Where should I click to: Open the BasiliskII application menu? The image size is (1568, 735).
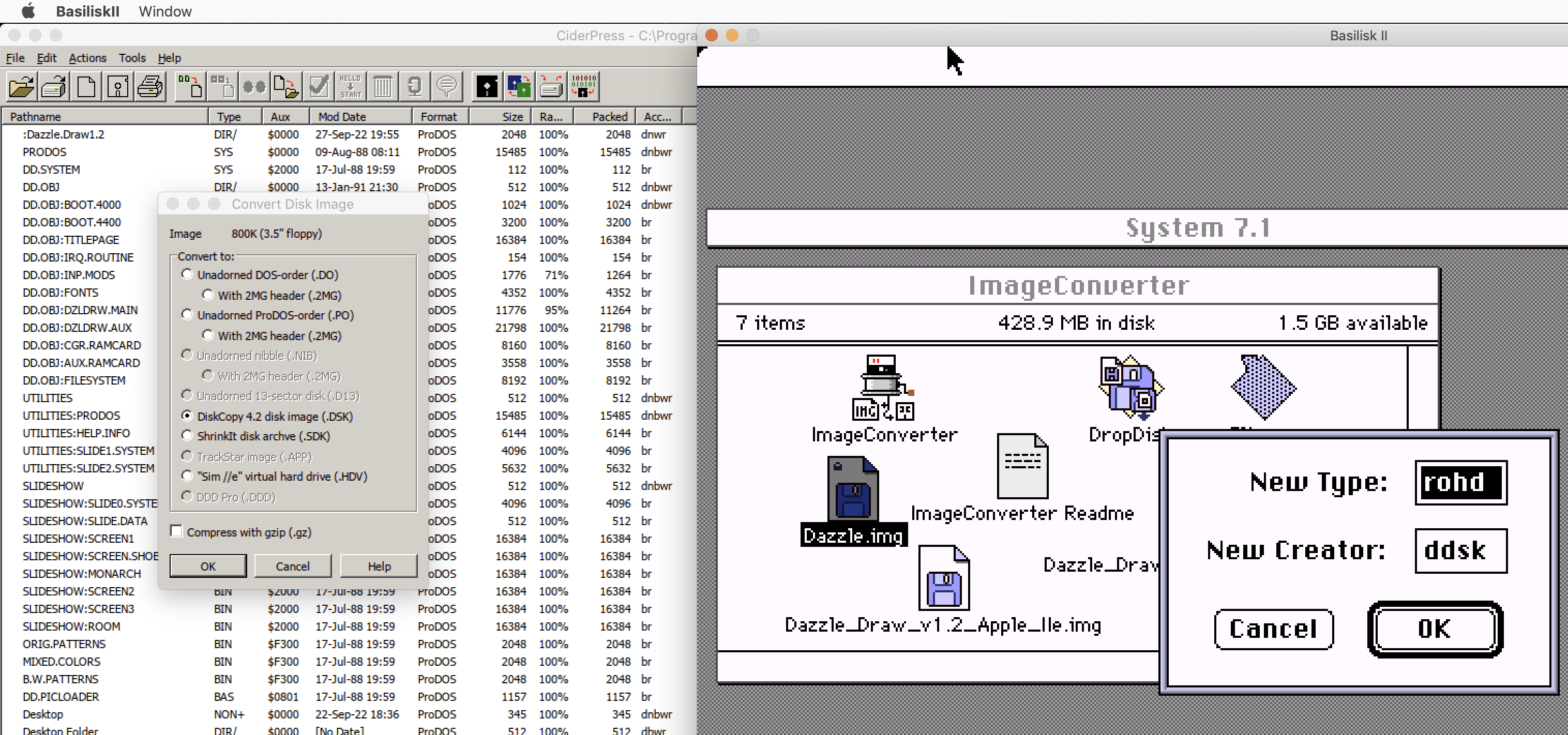[87, 11]
